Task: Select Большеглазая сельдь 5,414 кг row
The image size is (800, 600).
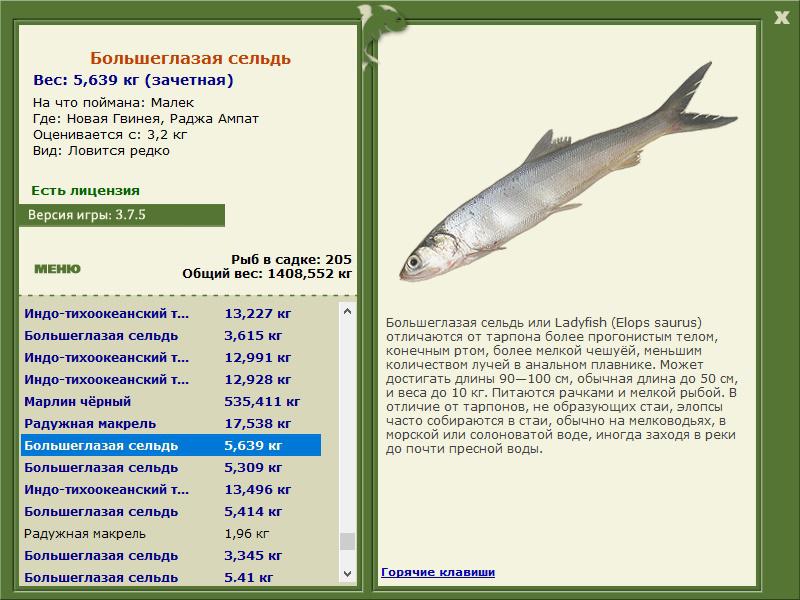Action: tap(171, 511)
